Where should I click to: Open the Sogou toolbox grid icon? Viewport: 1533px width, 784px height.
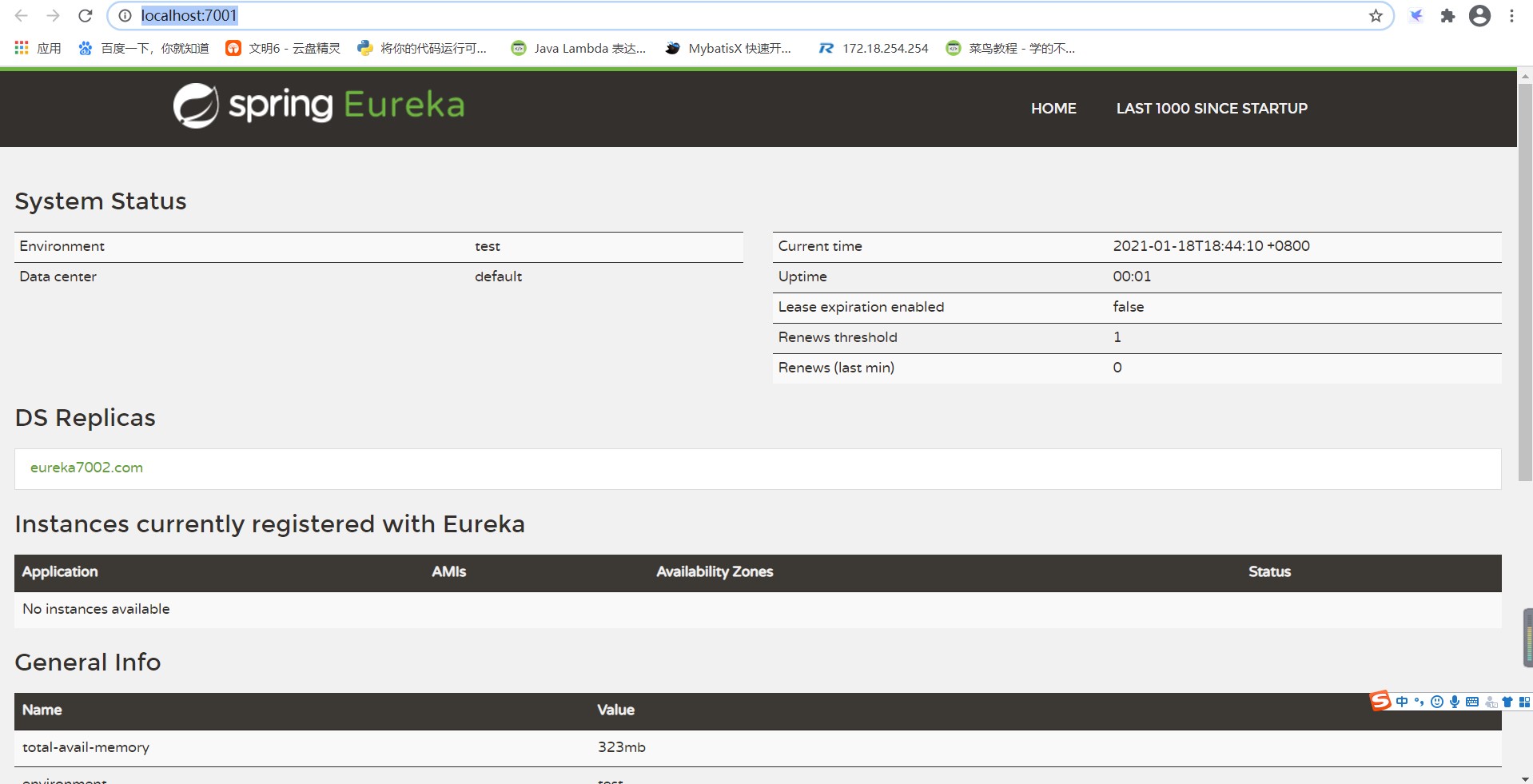coord(1524,702)
